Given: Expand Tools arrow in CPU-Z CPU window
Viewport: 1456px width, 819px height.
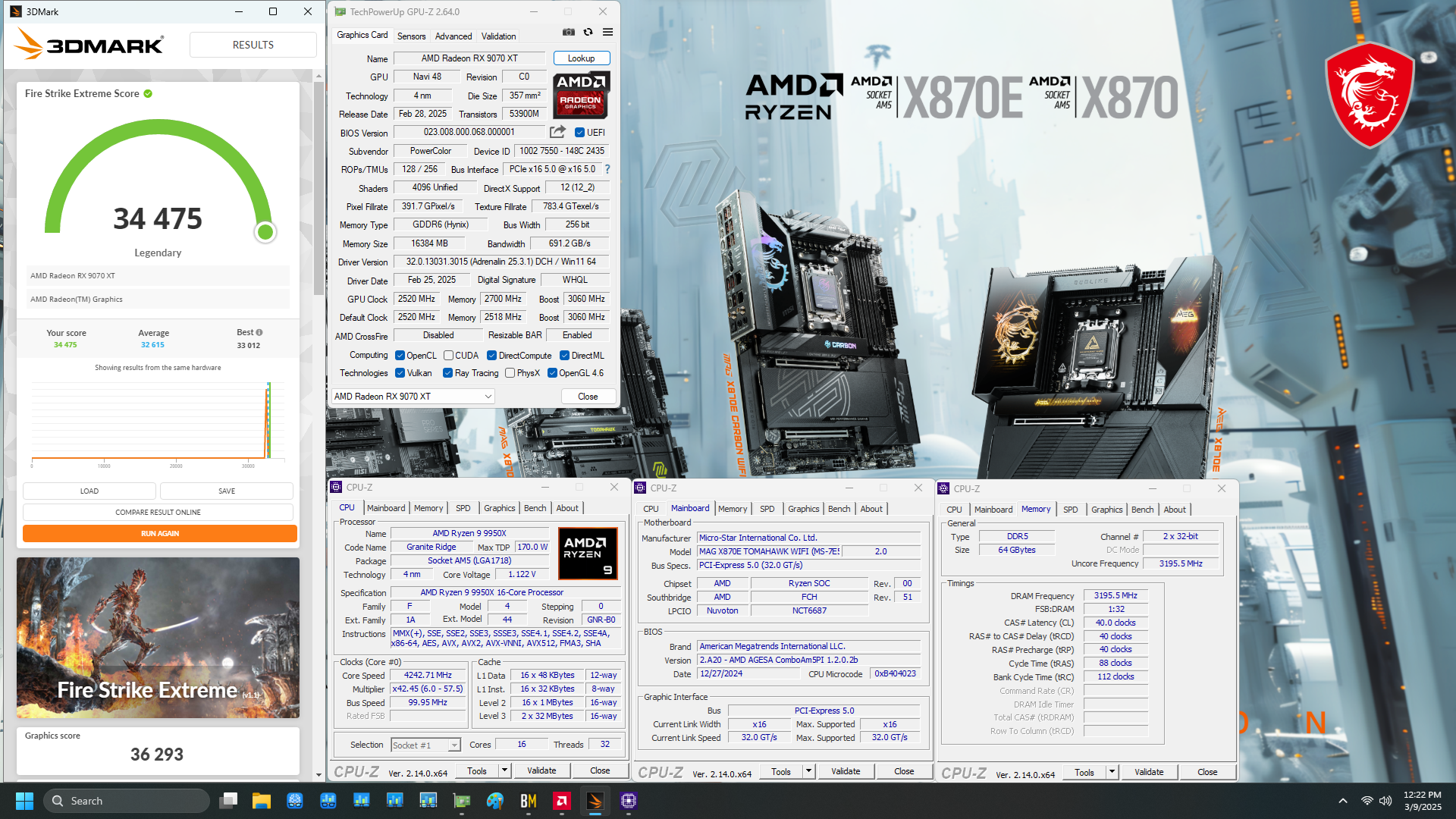Looking at the screenshot, I should (504, 770).
